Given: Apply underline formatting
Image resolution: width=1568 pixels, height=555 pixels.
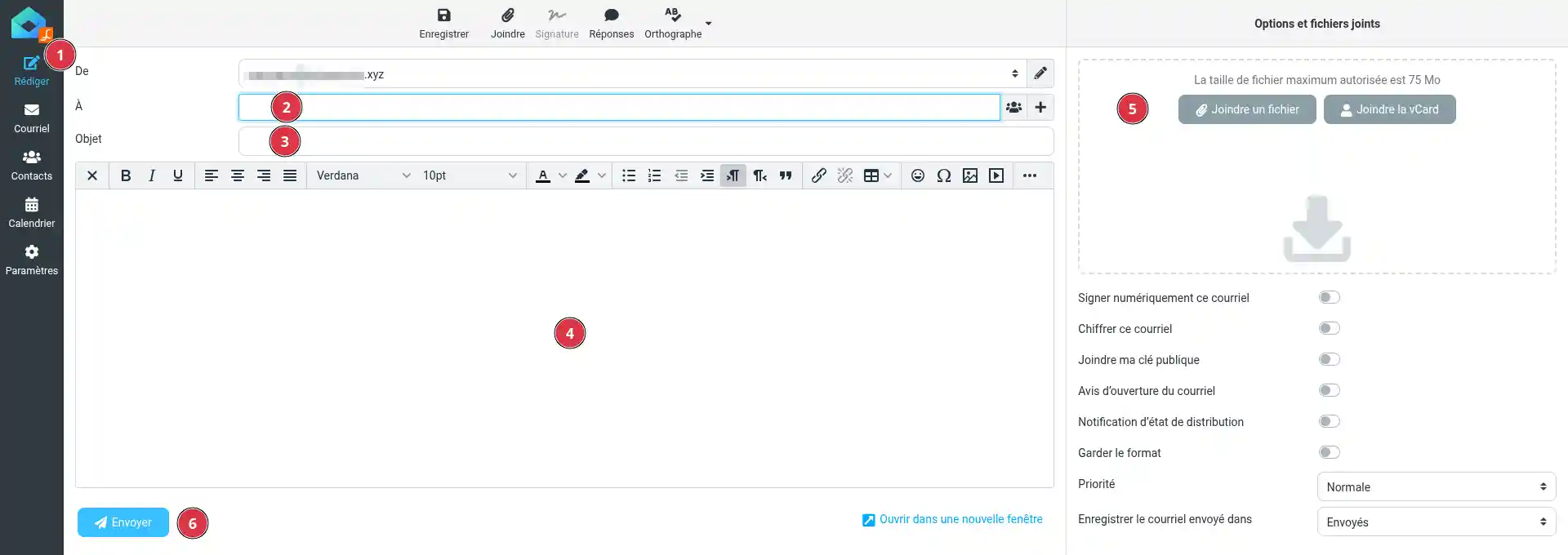Looking at the screenshot, I should tap(178, 175).
